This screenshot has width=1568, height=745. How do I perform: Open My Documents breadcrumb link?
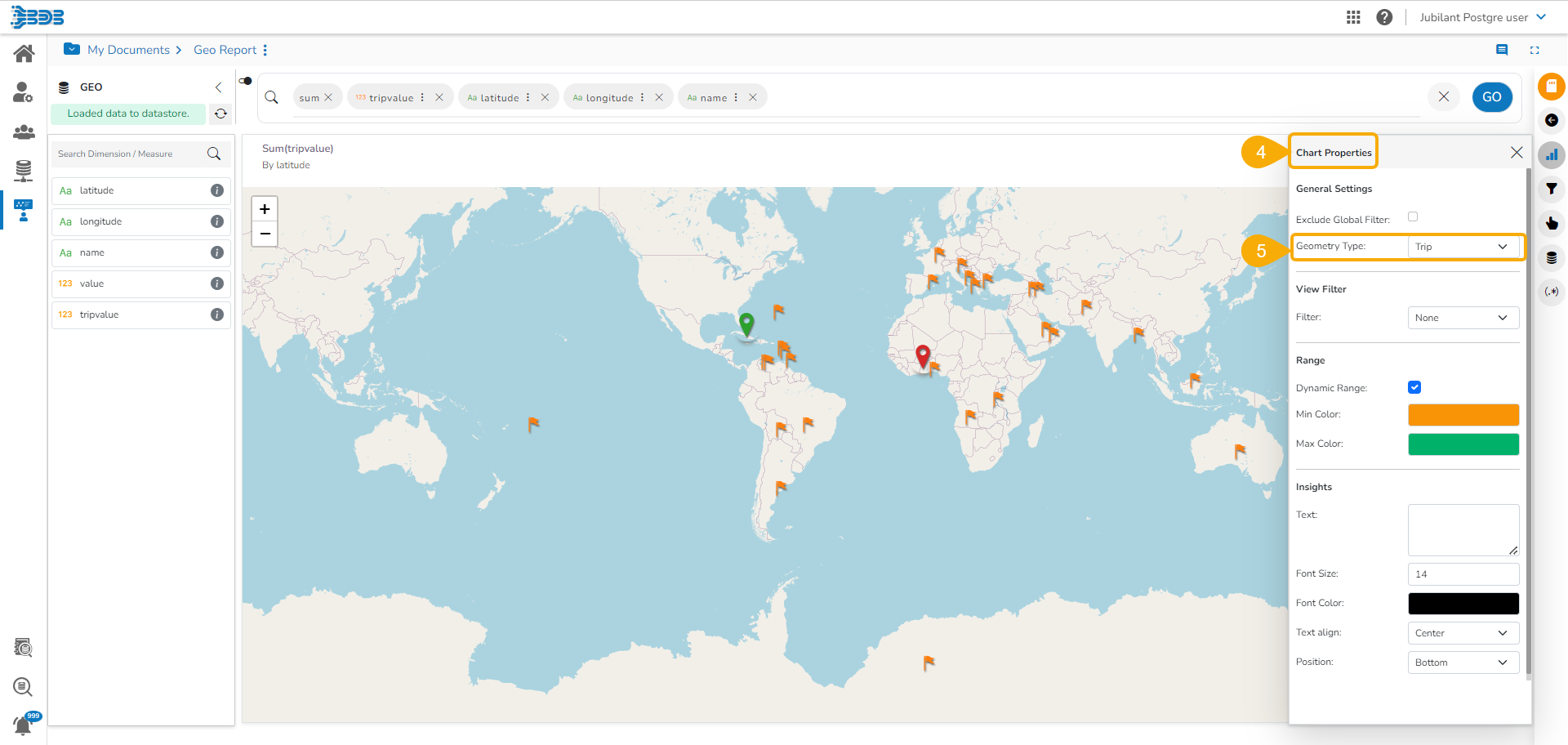(128, 50)
